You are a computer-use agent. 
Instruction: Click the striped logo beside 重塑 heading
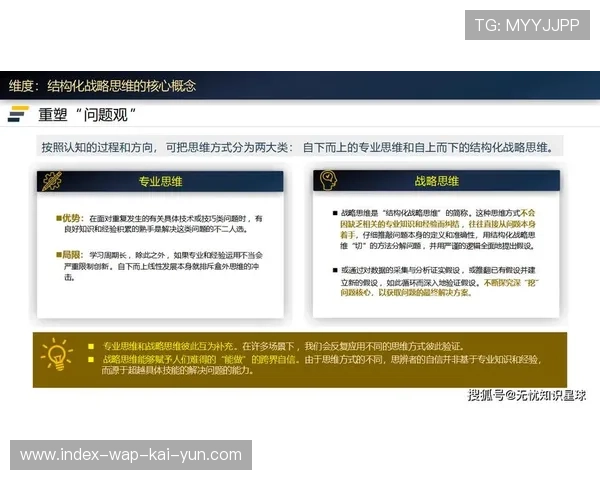tap(18, 114)
